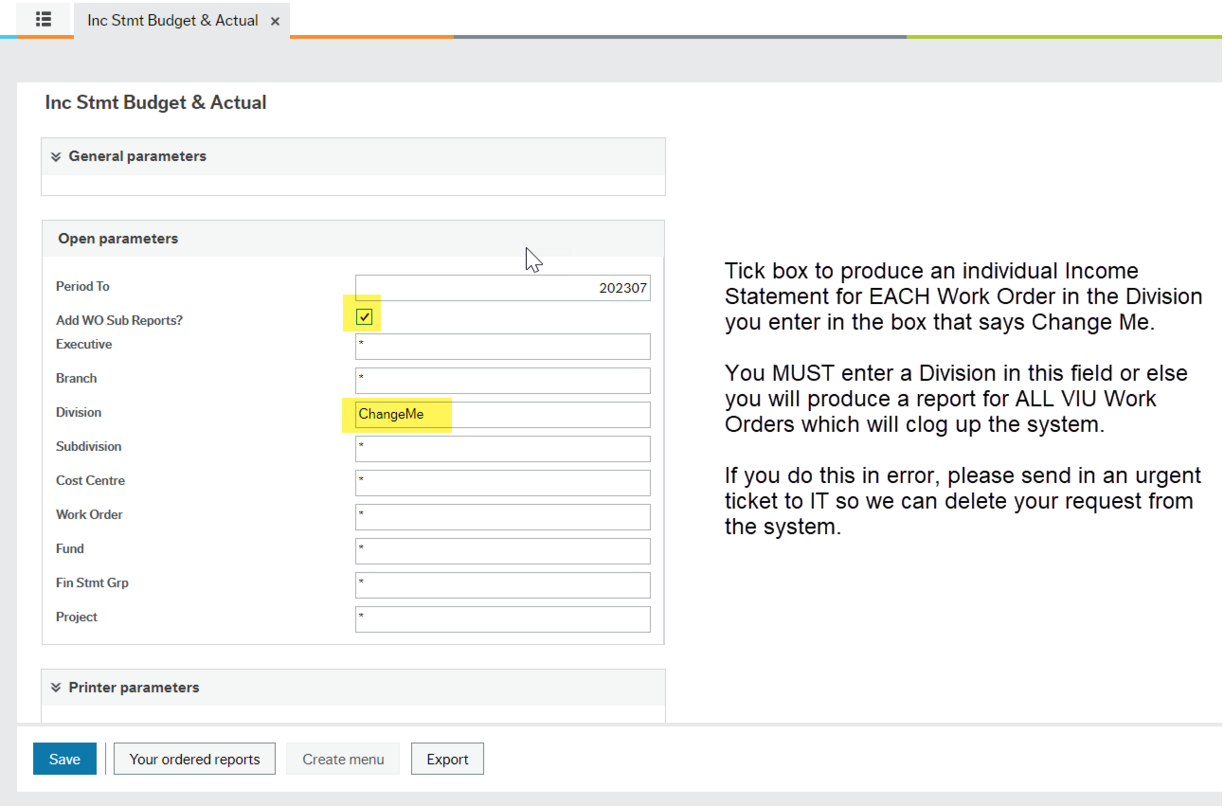Click the Work Order wildcard field
The image size is (1224, 806).
click(x=500, y=516)
